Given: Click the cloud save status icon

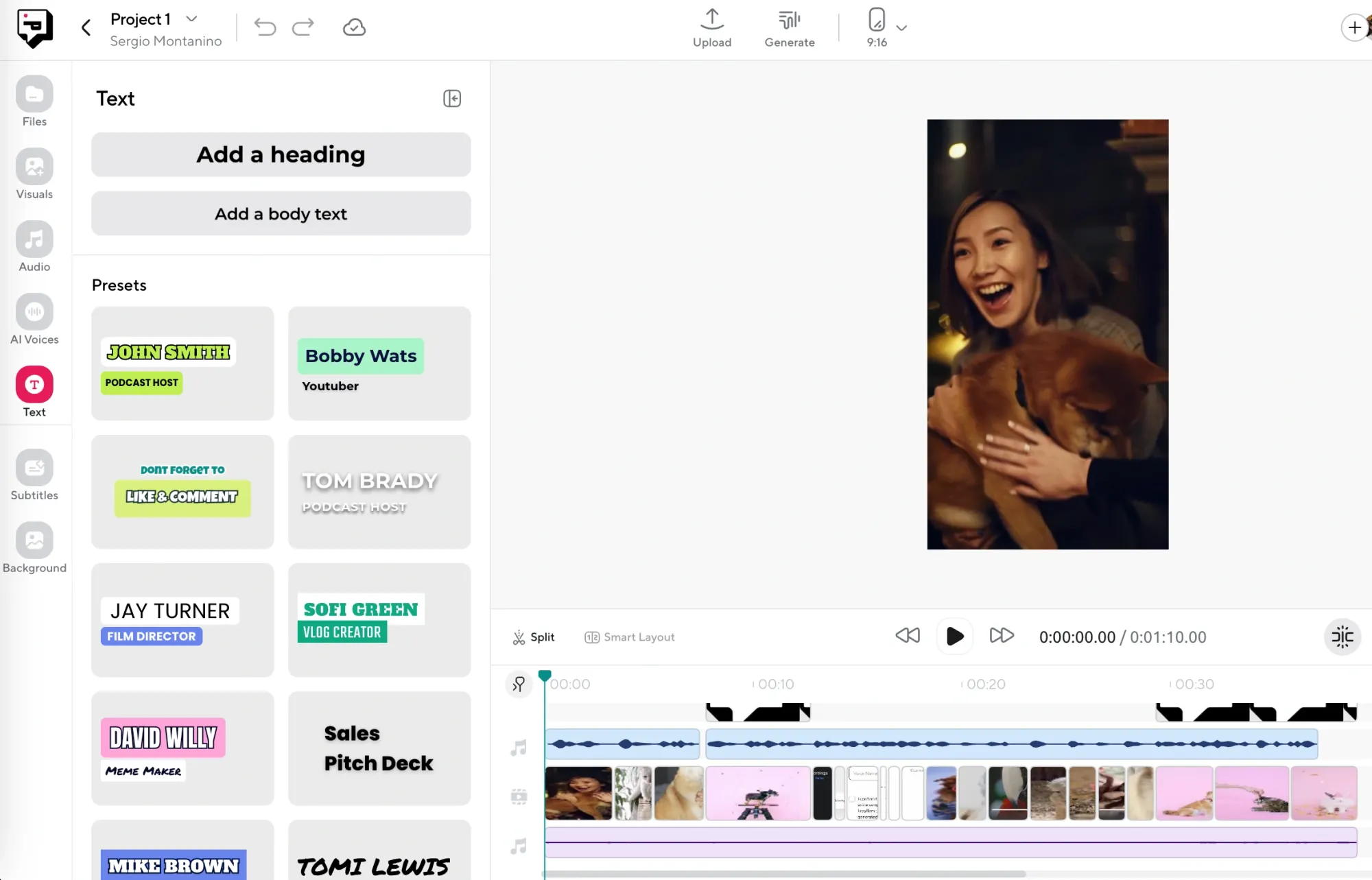Looking at the screenshot, I should coord(354,27).
